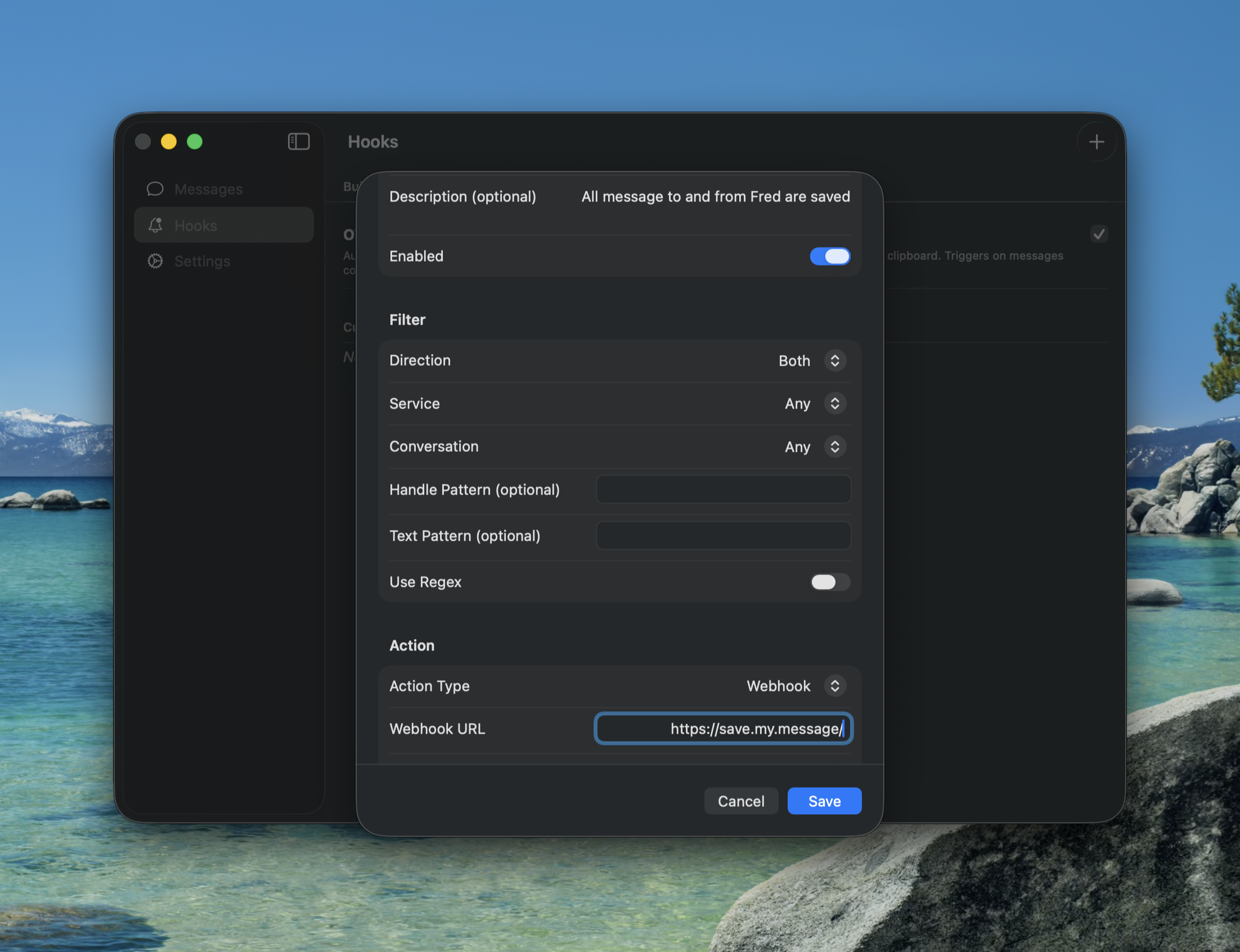Select the Hooks bell icon in the sidebar
This screenshot has height=952, width=1240.
tap(155, 224)
